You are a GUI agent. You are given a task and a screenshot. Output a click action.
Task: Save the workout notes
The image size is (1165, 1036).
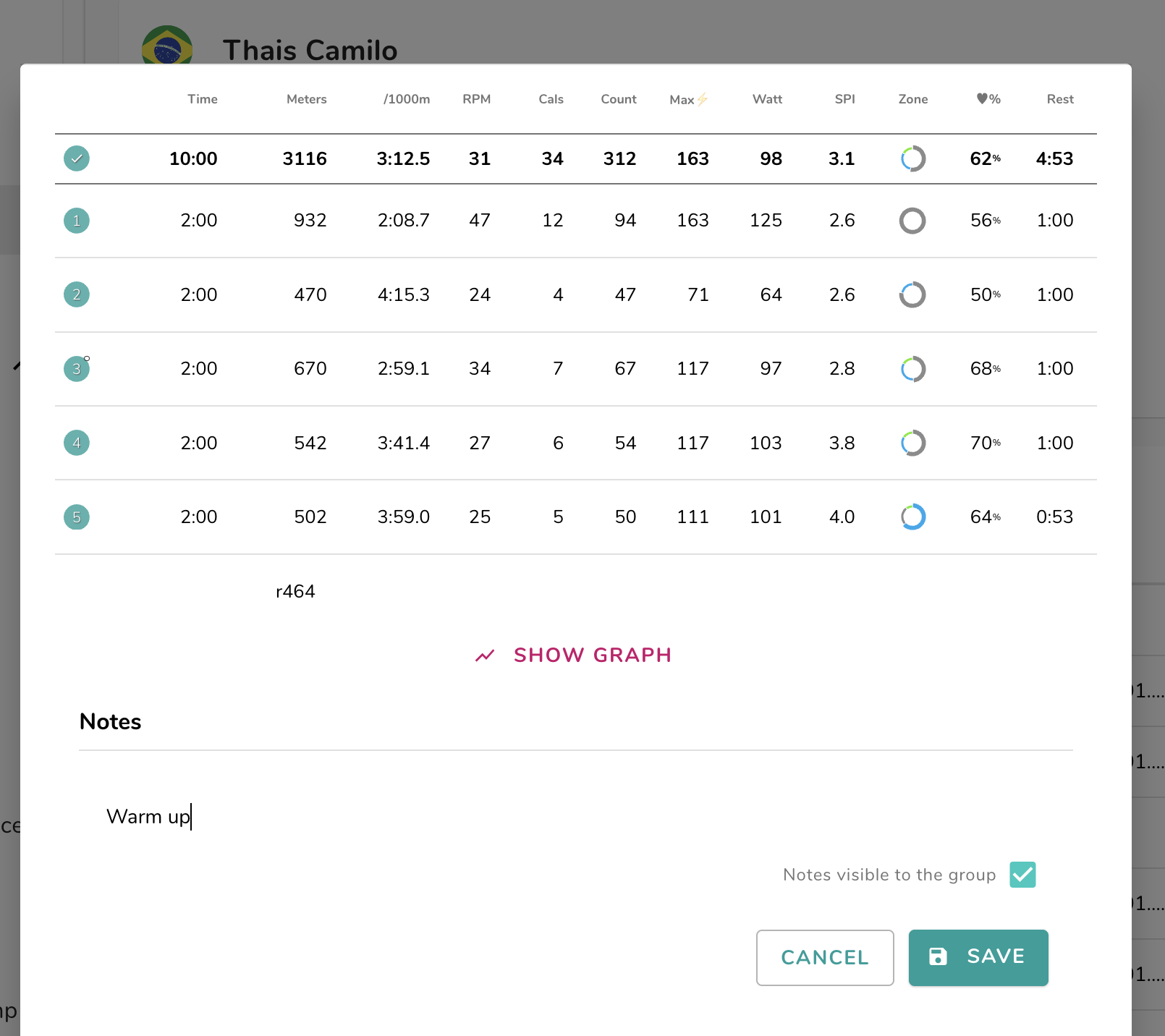click(x=978, y=958)
